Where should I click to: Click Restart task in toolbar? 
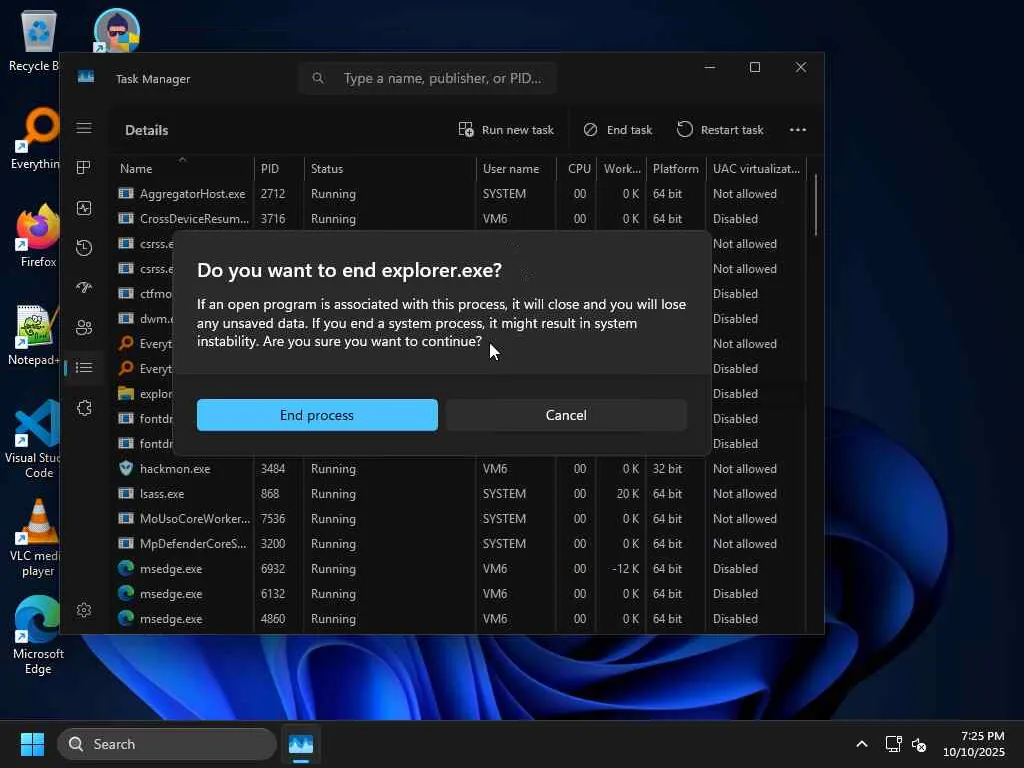(x=720, y=130)
